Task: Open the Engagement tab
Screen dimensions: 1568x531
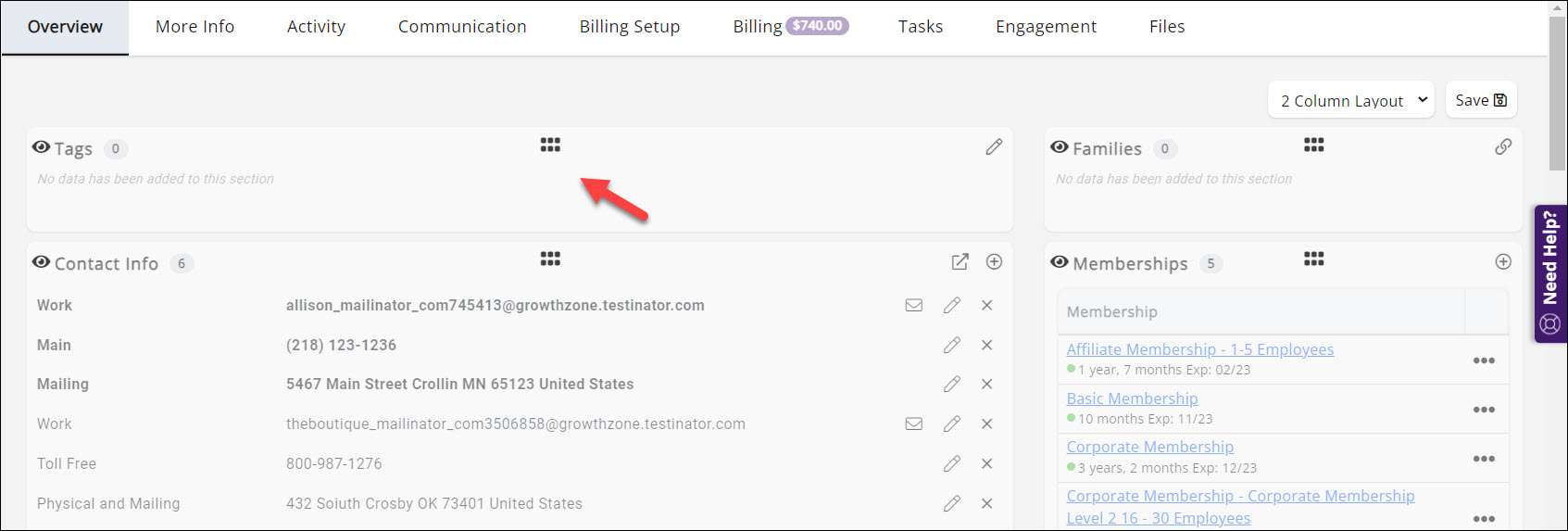Action: point(1046,27)
